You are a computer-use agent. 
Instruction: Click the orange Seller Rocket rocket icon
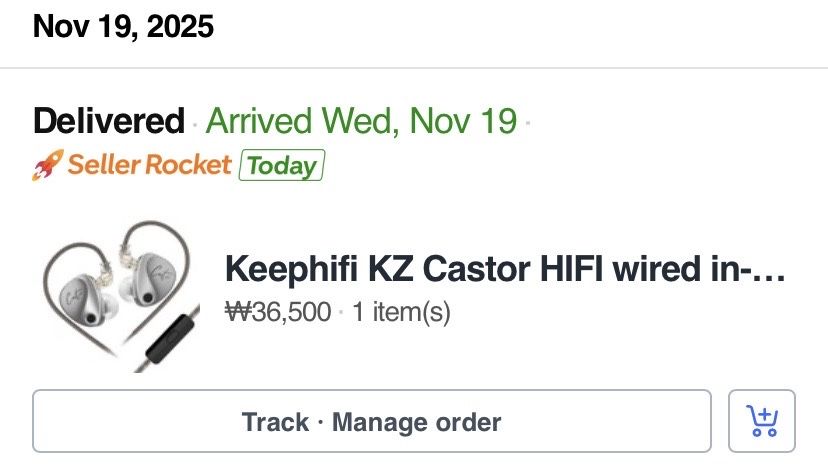[48, 164]
